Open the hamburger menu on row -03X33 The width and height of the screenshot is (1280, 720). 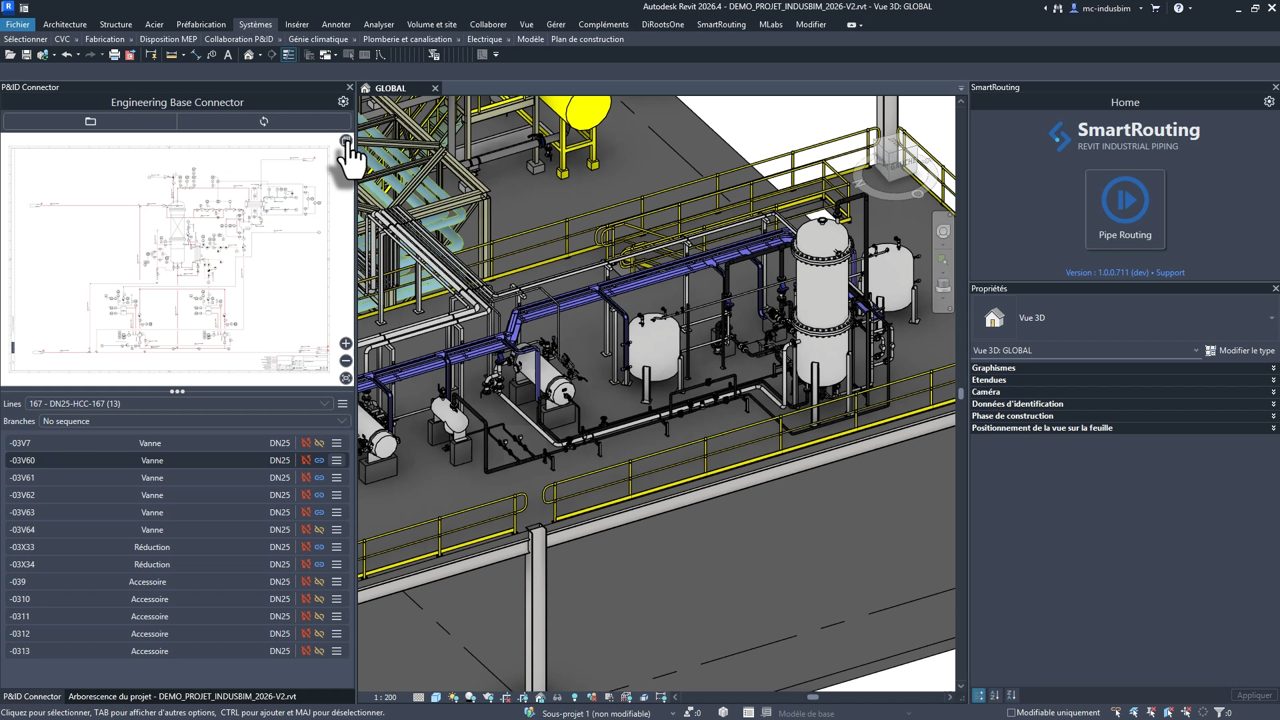coord(337,547)
